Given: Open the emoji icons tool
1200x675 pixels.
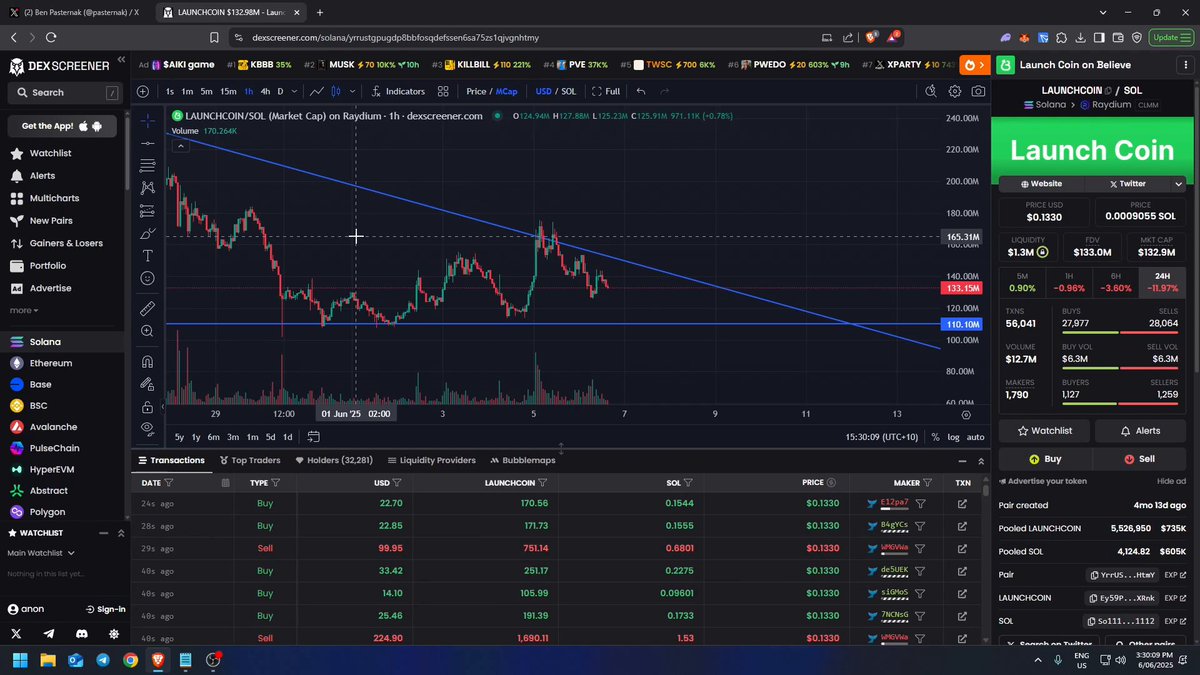Looking at the screenshot, I should coord(147,278).
